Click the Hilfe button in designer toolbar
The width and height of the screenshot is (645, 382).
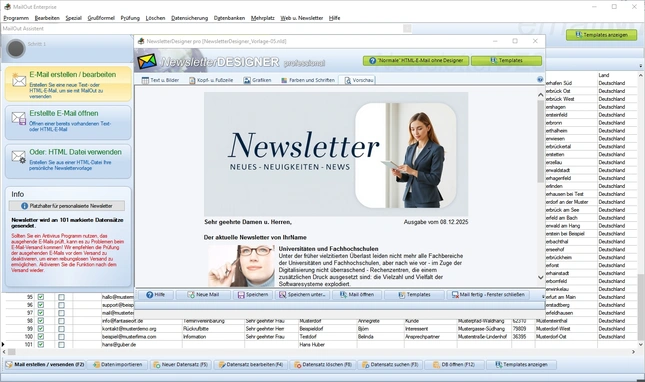click(155, 295)
